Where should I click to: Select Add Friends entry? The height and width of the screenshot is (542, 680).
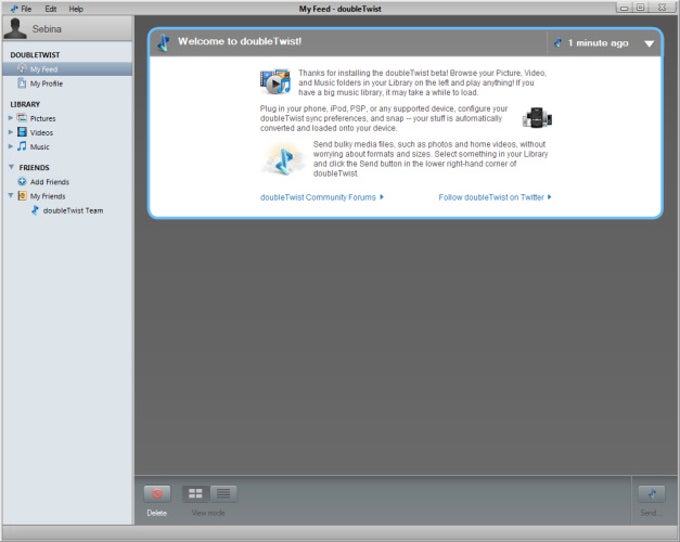pos(67,182)
